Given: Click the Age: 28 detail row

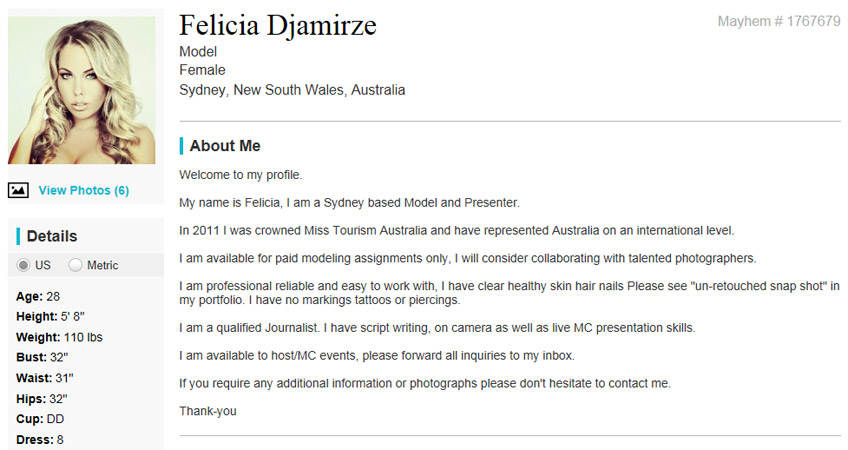Looking at the screenshot, I should tap(39, 296).
